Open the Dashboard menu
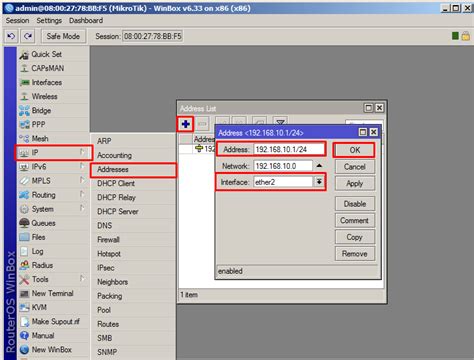The image size is (474, 360). pos(86,21)
